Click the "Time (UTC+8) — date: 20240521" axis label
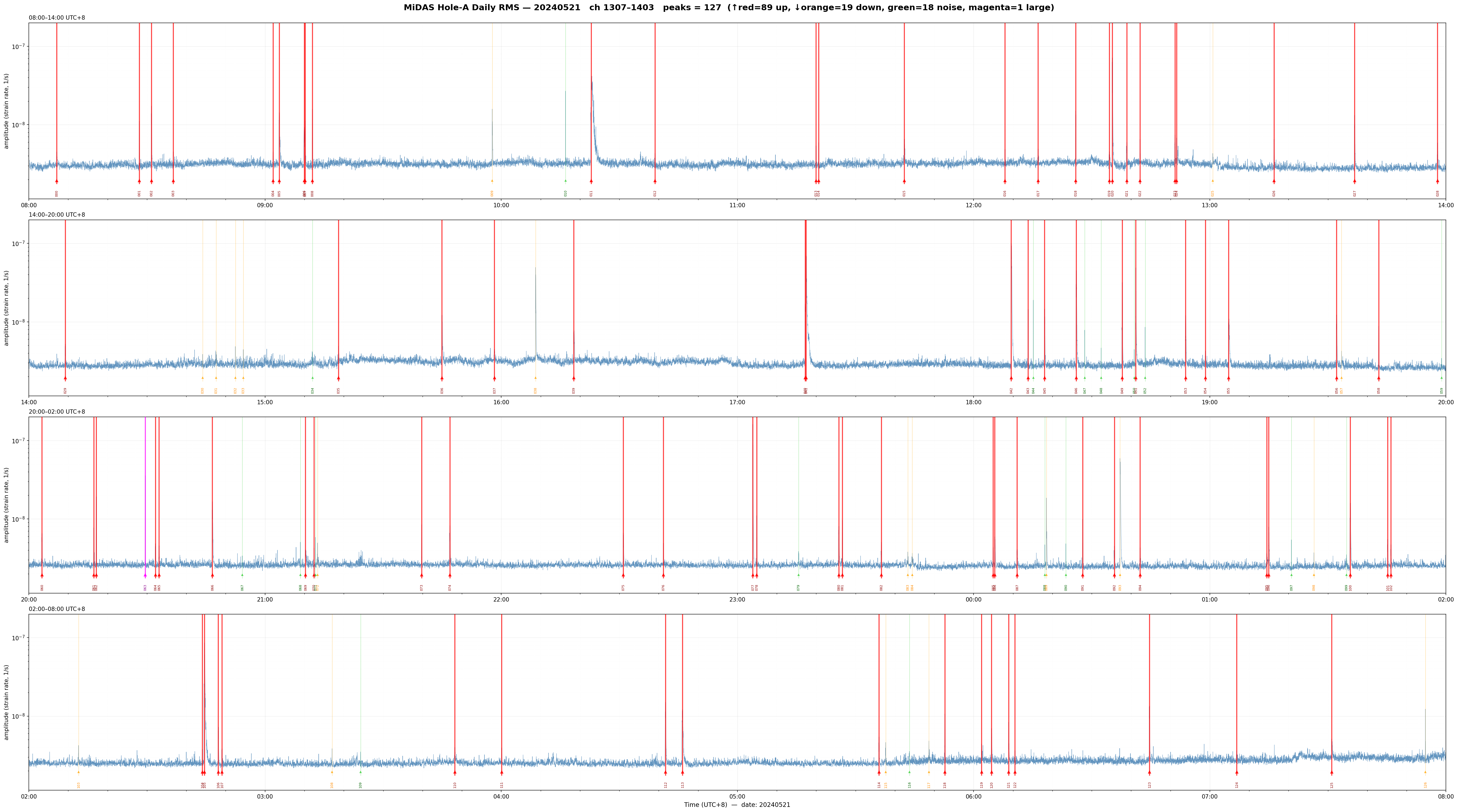 [x=737, y=805]
